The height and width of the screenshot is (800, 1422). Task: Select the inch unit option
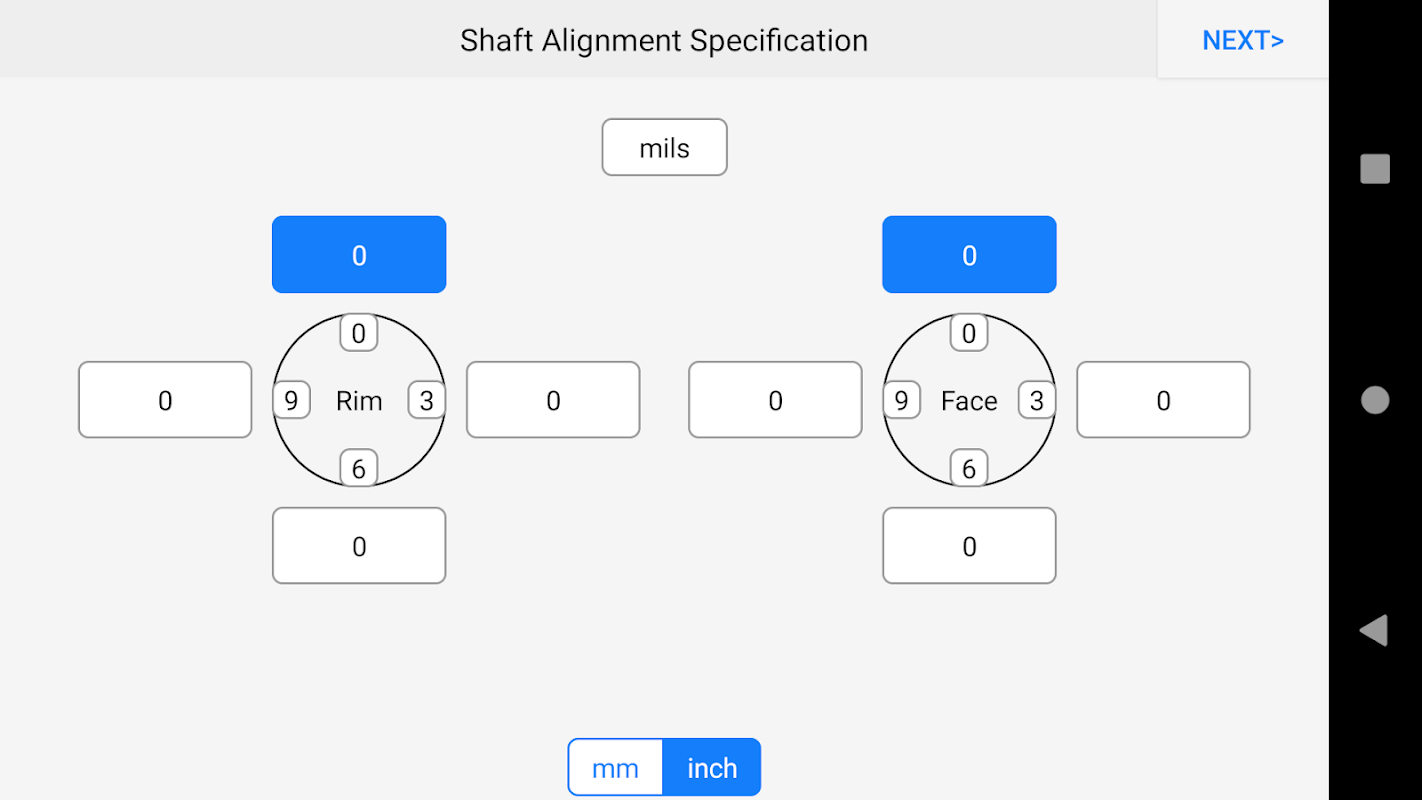pyautogui.click(x=712, y=768)
